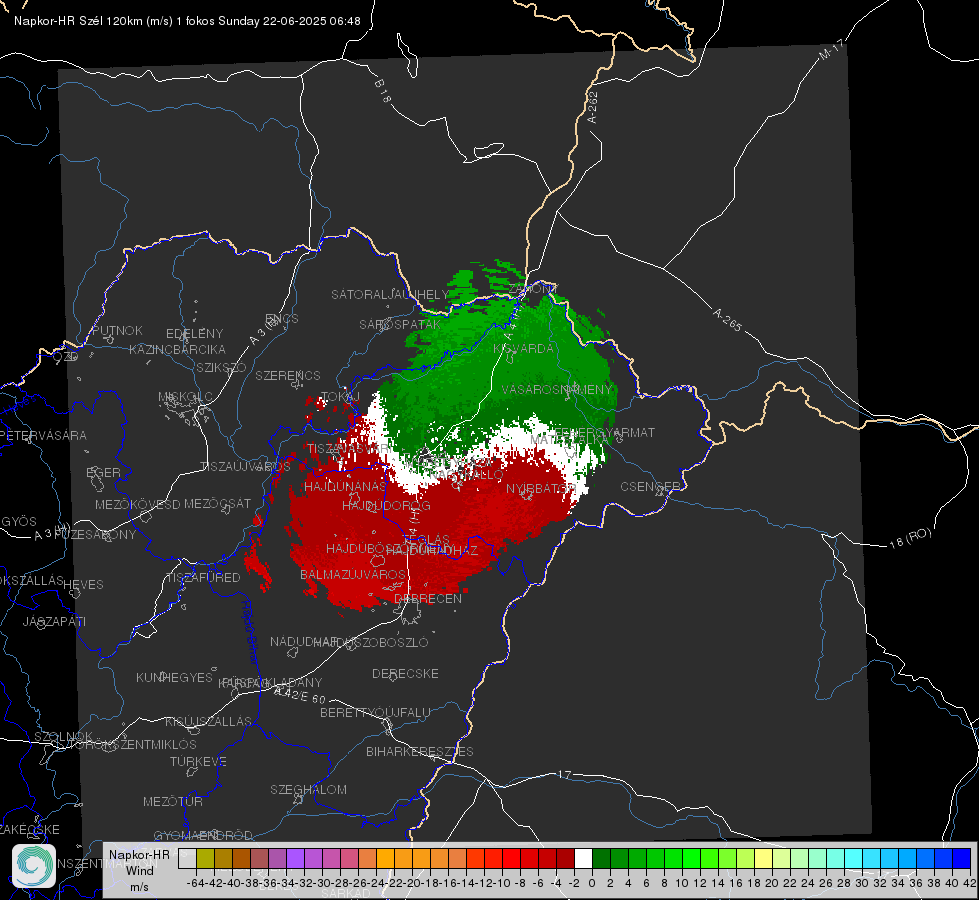979x900 pixels.
Task: Click the A-262 road label
Action: 593,107
